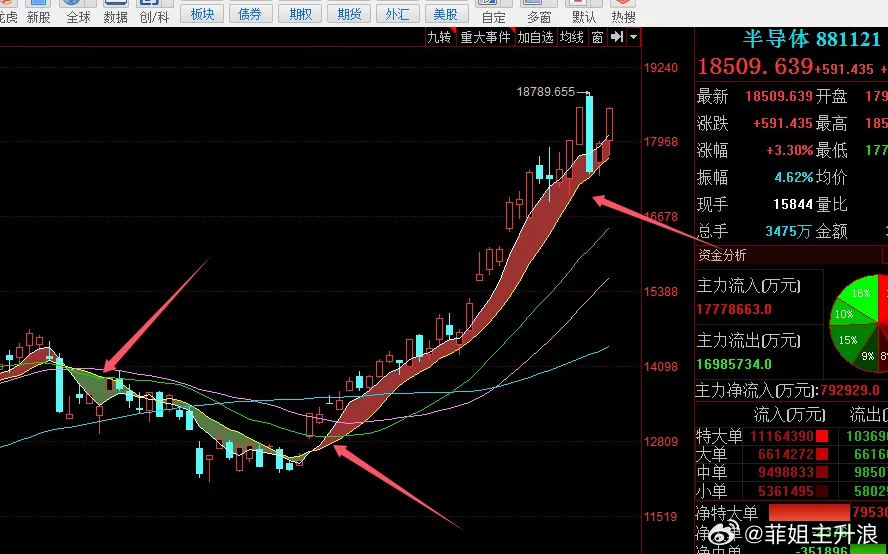Click the jump-to-end arrow icon
Image resolution: width=888 pixels, height=554 pixels.
[617, 37]
